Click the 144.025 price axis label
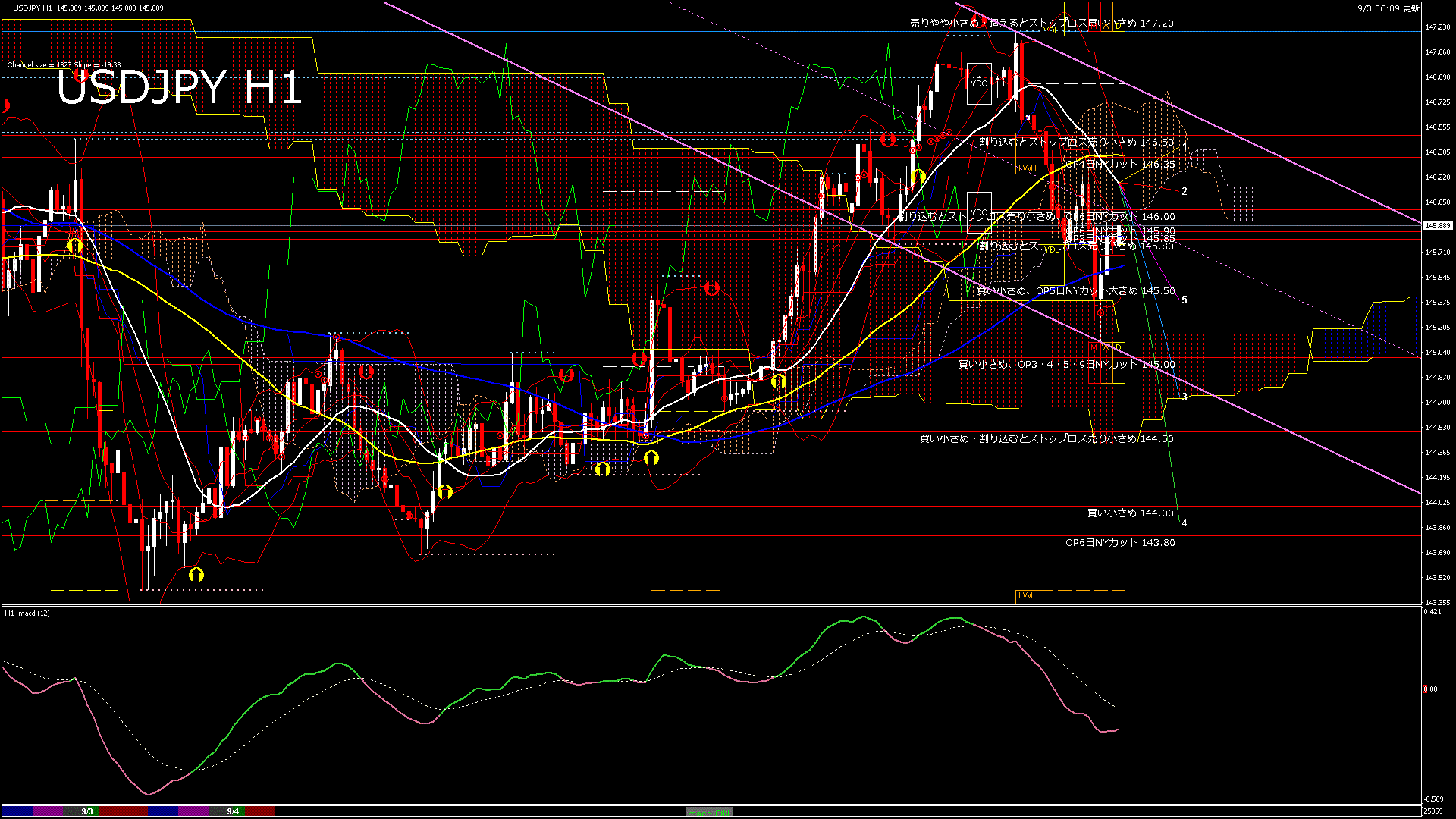Viewport: 1456px width, 819px height. 1438,503
